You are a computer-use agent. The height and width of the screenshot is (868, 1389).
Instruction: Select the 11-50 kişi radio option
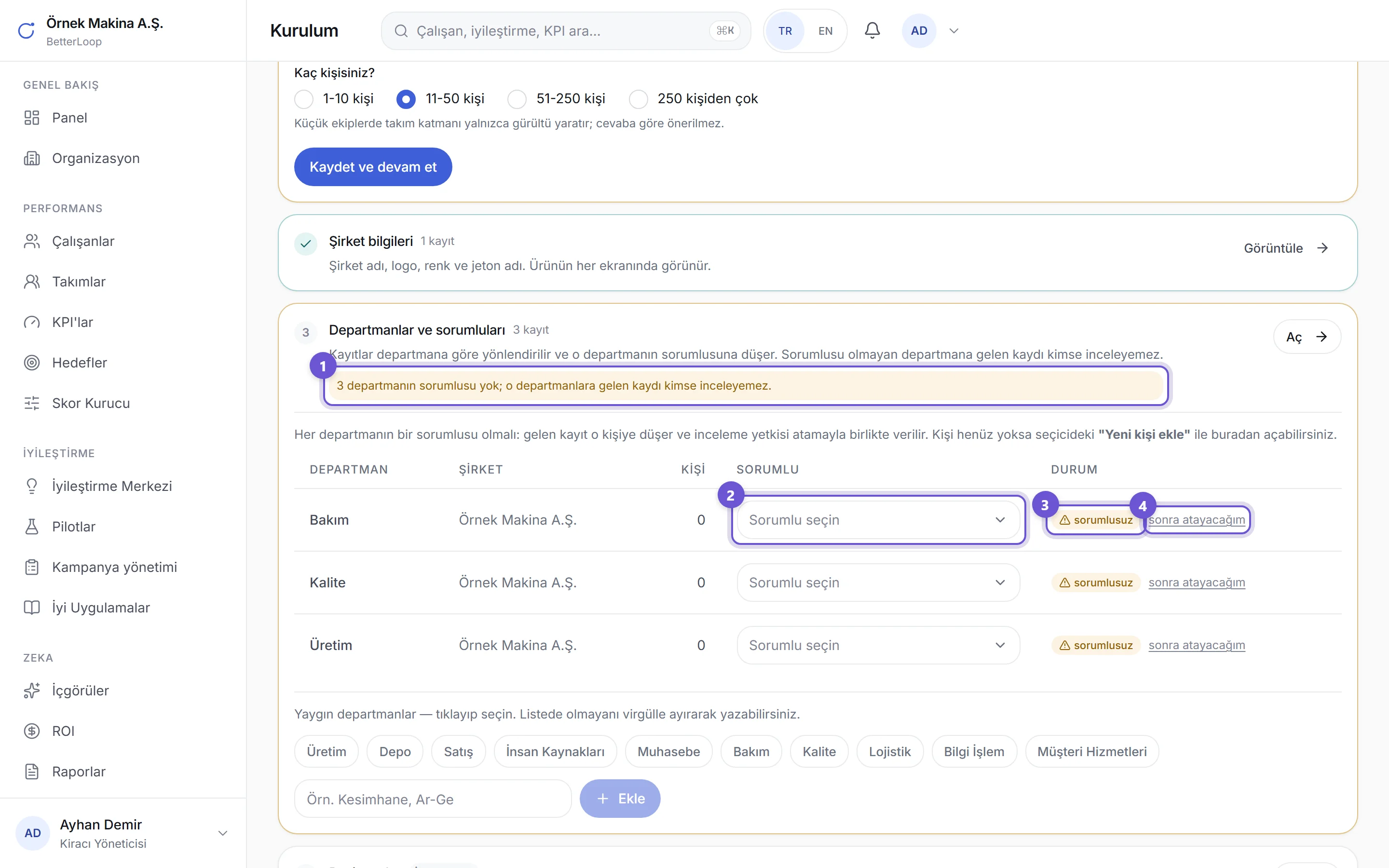406,99
